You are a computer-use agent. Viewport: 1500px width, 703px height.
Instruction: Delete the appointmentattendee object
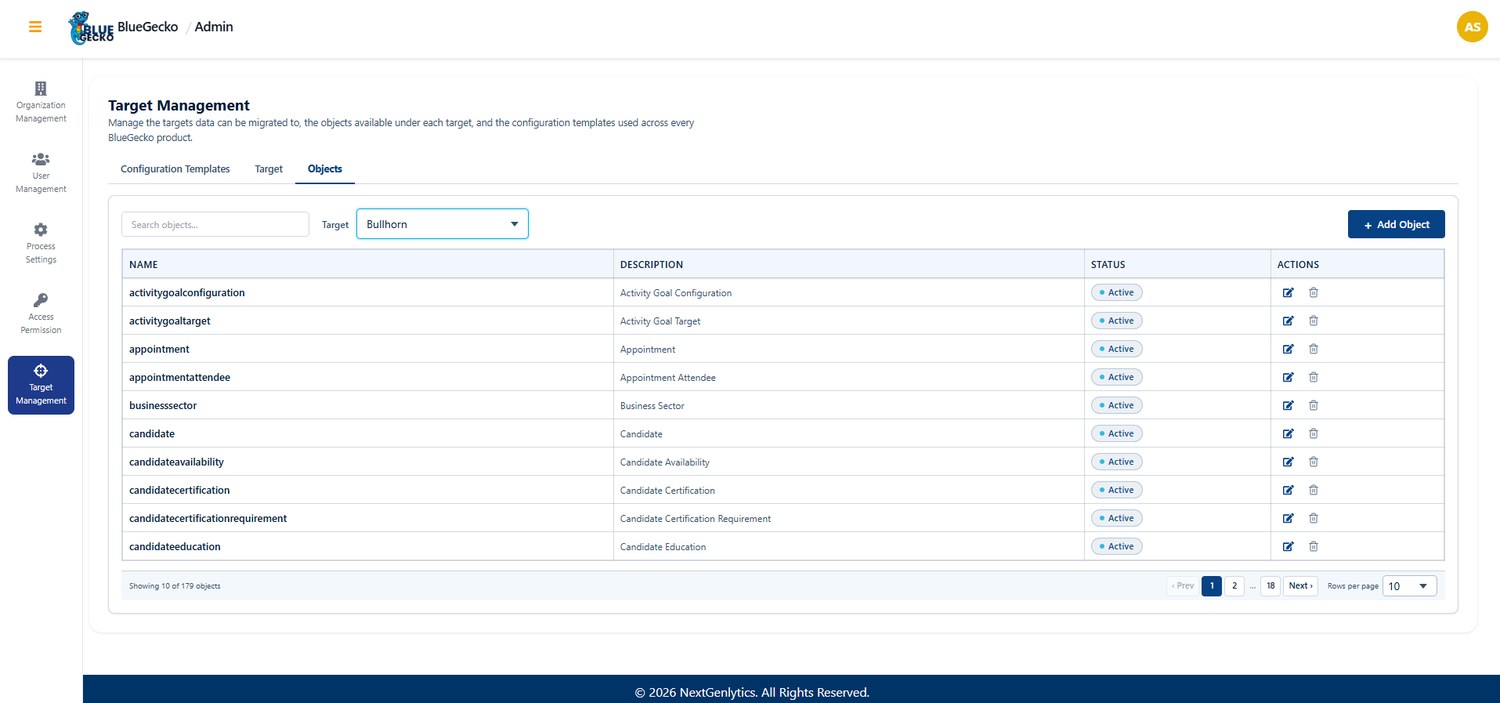pos(1313,377)
